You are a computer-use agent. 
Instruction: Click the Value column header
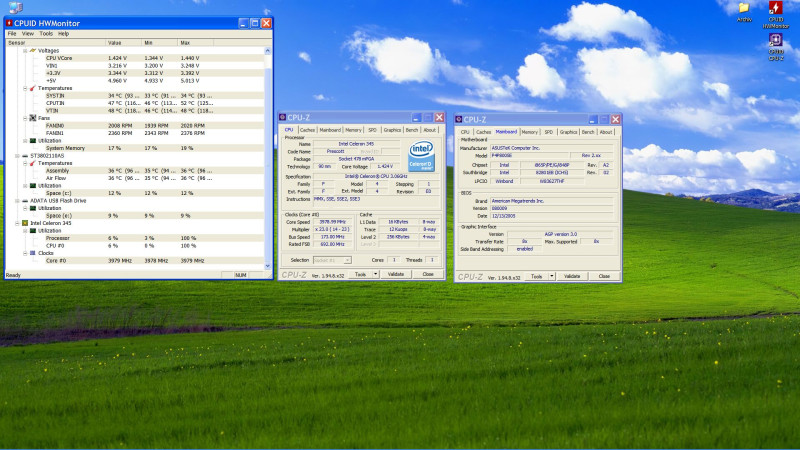coord(123,43)
